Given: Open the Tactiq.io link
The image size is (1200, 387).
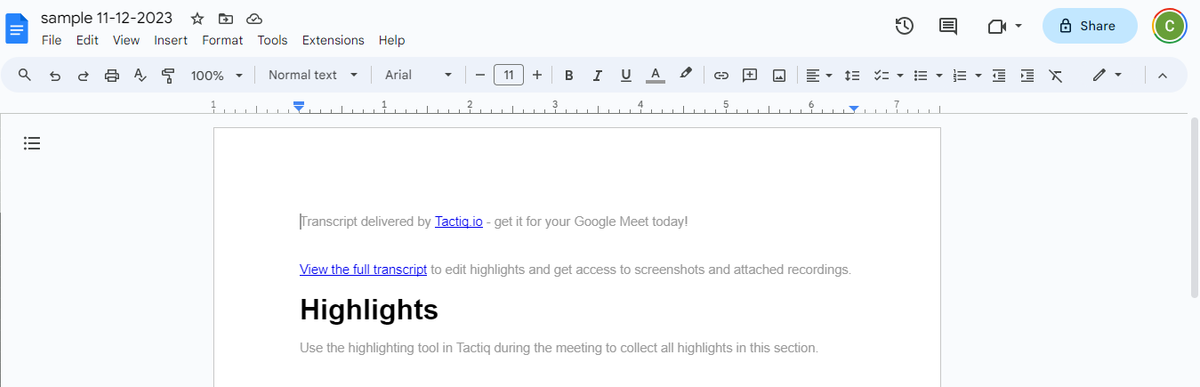Looking at the screenshot, I should 459,221.
